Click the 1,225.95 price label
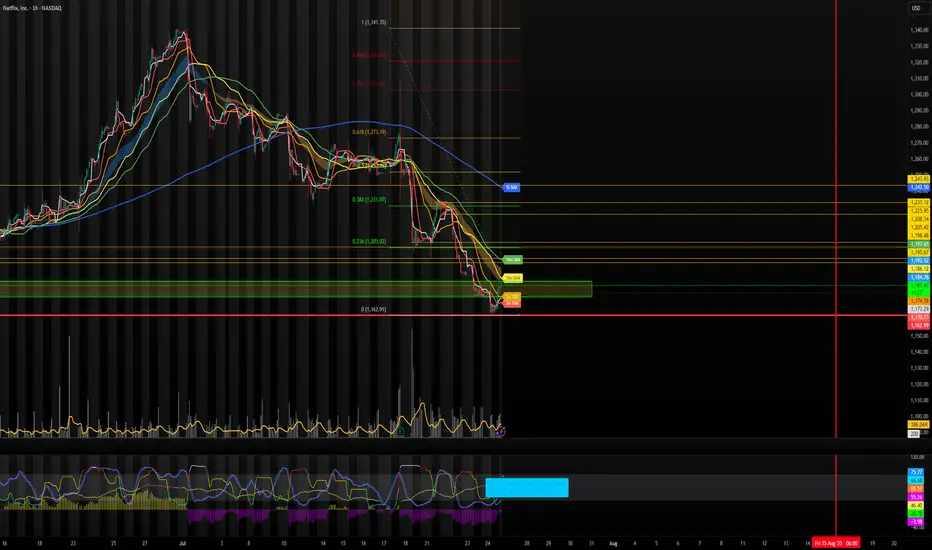The width and height of the screenshot is (932, 550). (919, 210)
